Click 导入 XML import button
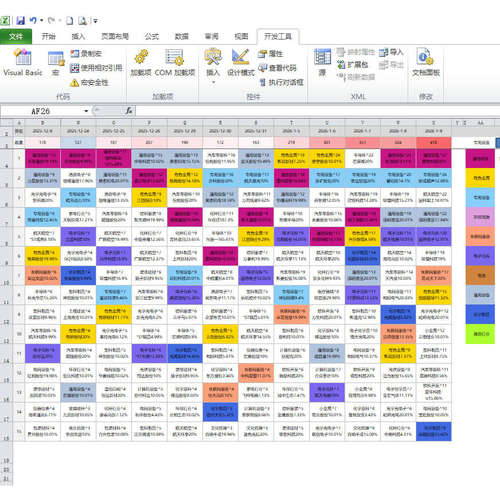The height and width of the screenshot is (500, 500). tap(391, 52)
